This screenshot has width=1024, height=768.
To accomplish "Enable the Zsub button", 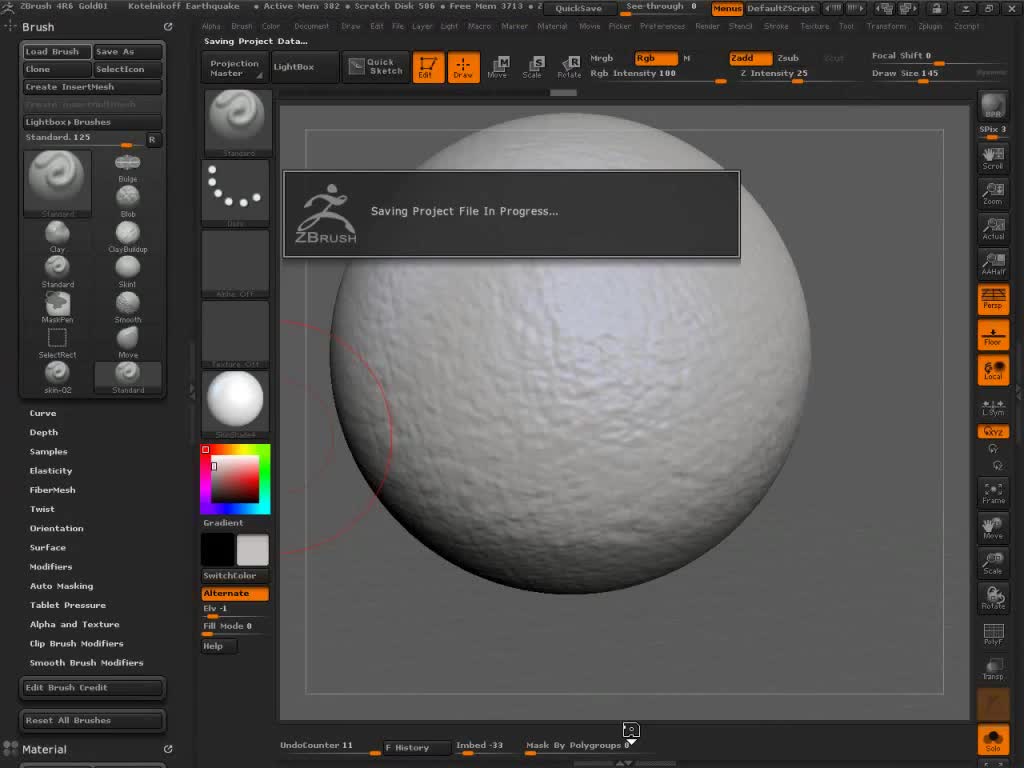I will click(x=788, y=58).
